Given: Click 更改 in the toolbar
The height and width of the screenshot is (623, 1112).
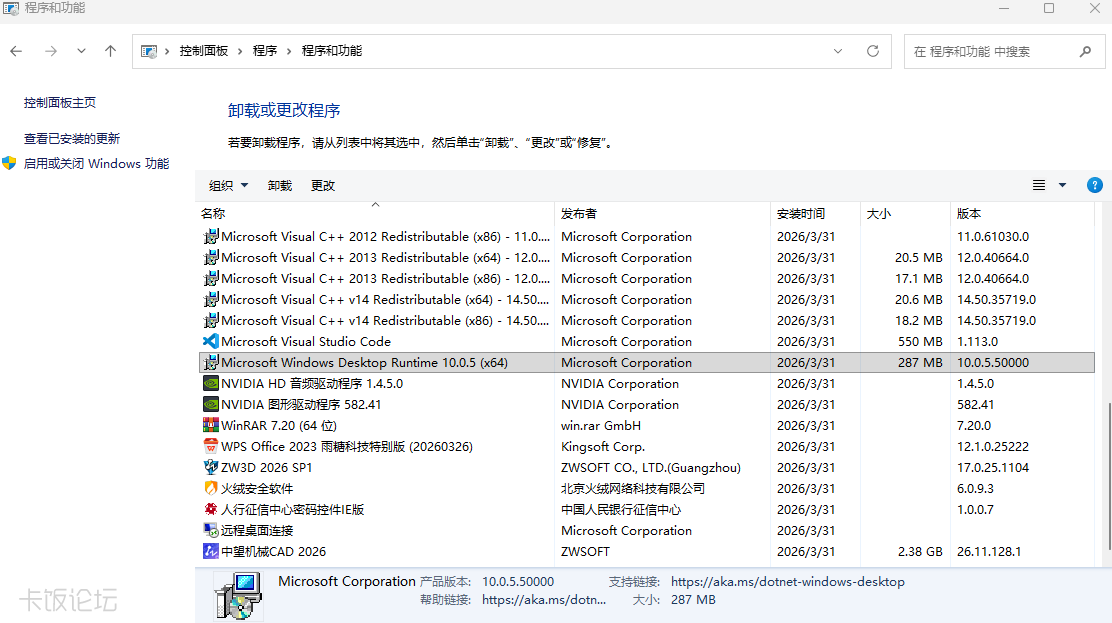Looking at the screenshot, I should click(x=323, y=185).
